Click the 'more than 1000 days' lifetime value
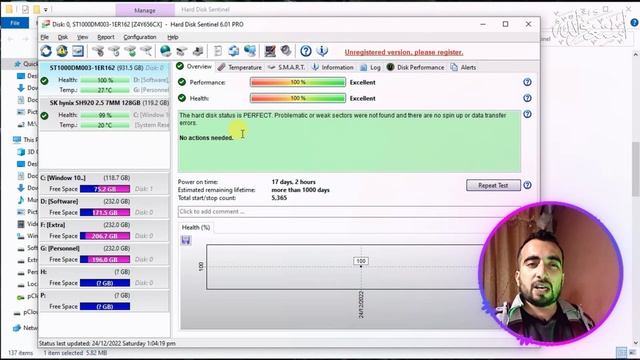The height and width of the screenshot is (360, 640). (x=300, y=190)
